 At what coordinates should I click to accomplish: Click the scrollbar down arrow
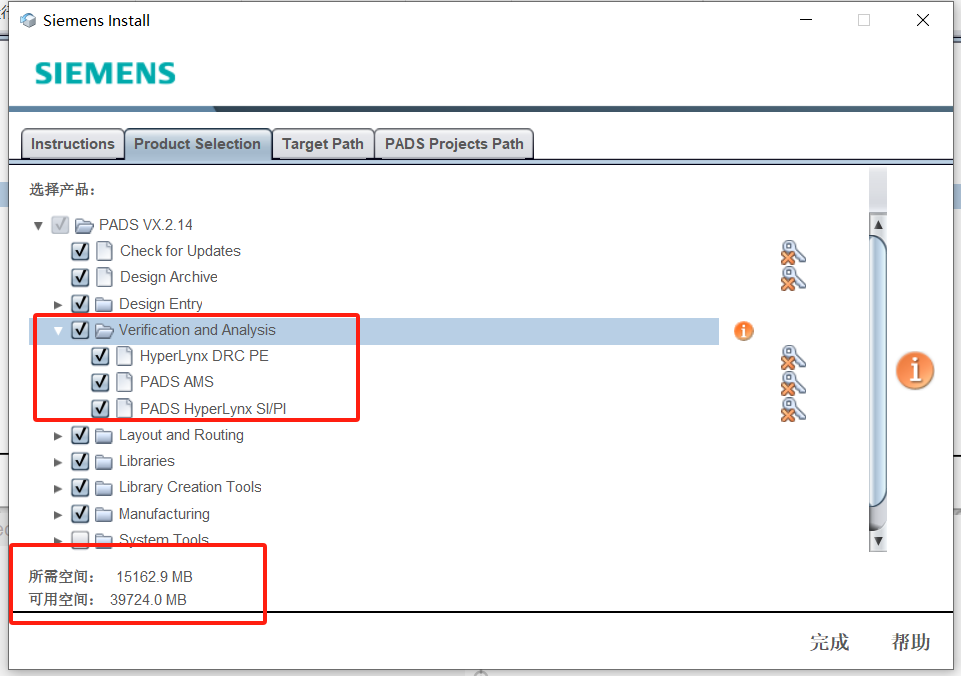(878, 541)
